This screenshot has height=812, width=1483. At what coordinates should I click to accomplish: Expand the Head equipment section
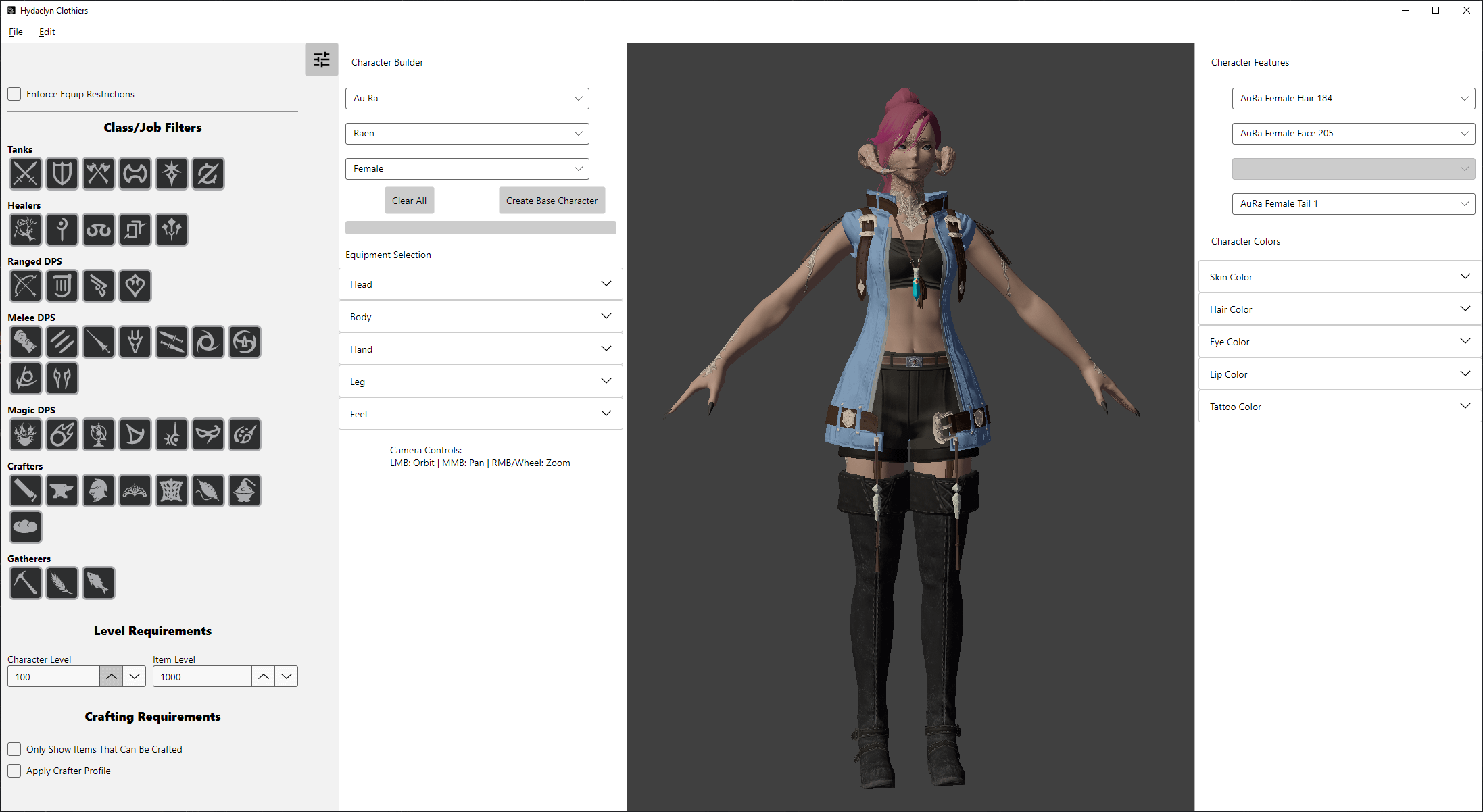(x=481, y=284)
